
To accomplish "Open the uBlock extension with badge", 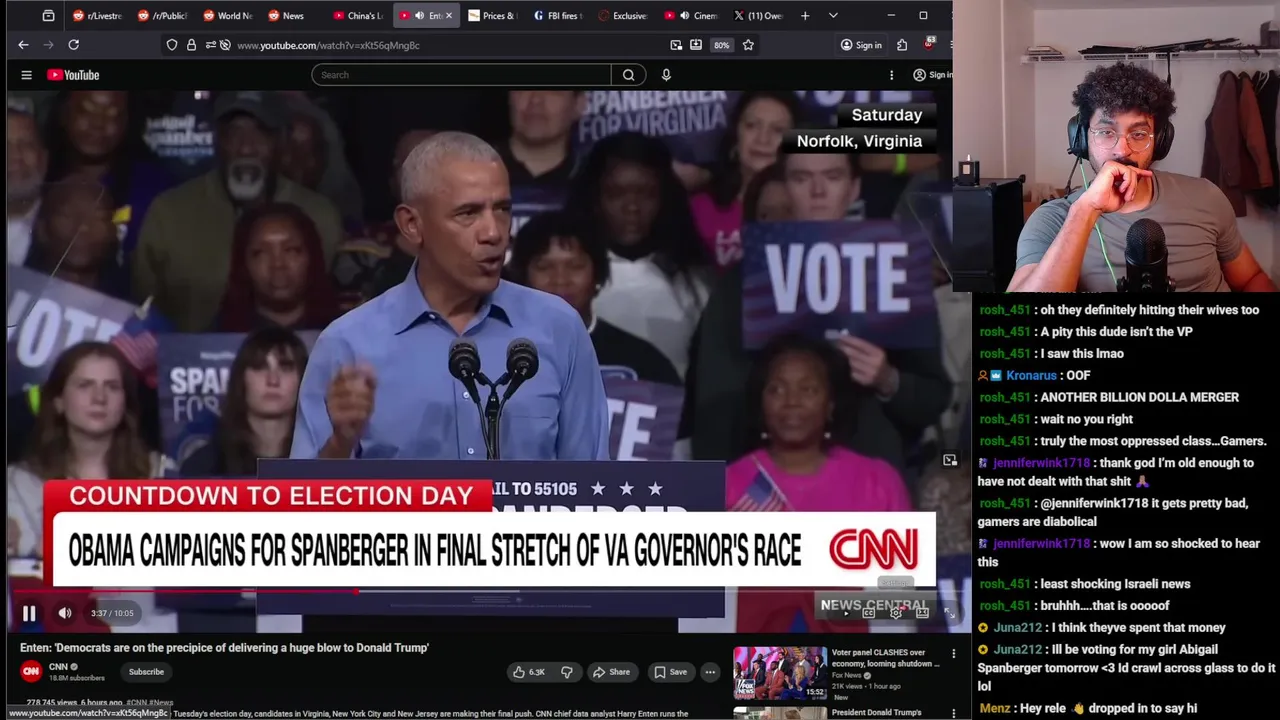I will point(929,44).
